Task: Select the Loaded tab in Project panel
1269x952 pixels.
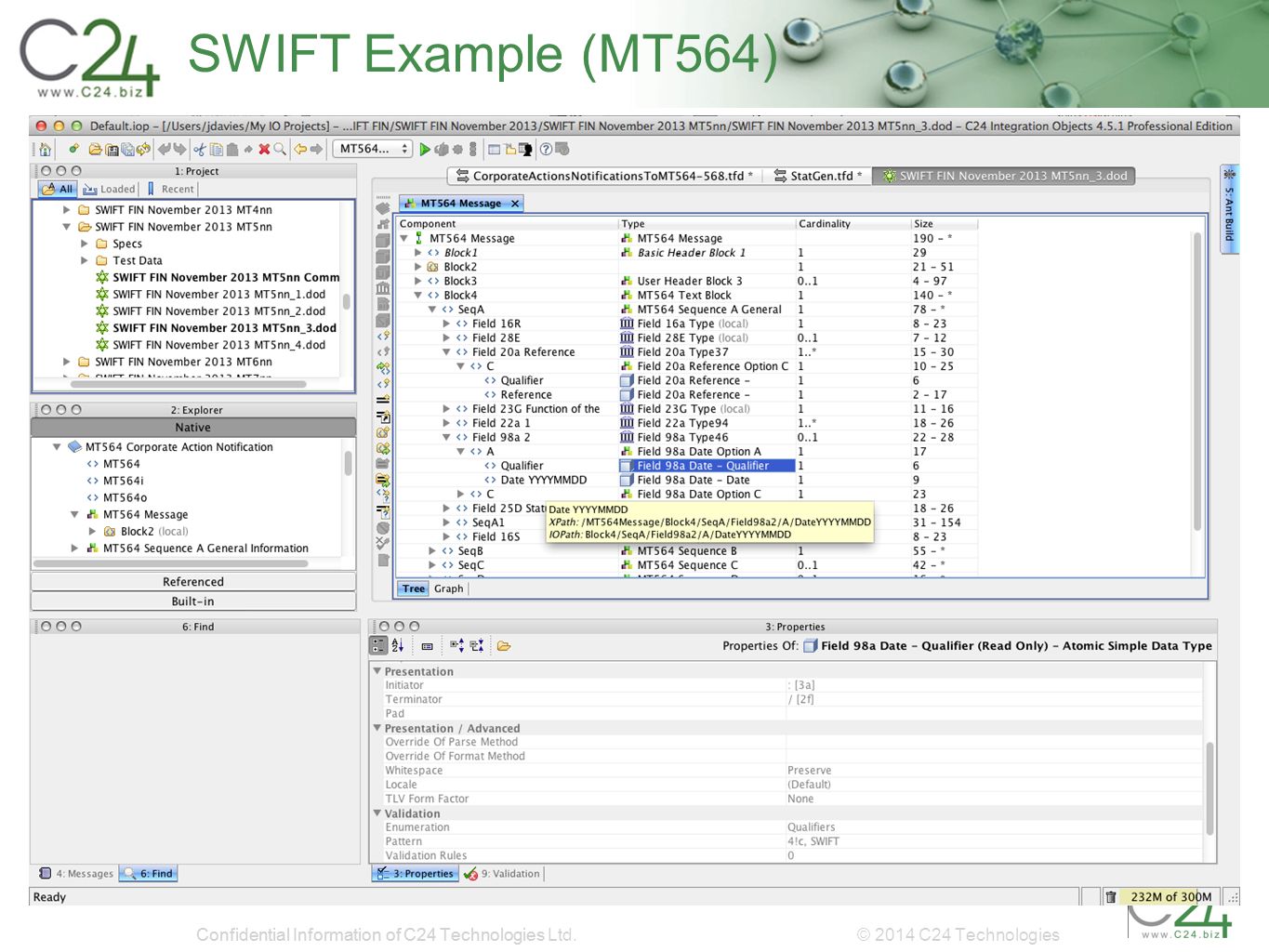Action: coord(110,189)
